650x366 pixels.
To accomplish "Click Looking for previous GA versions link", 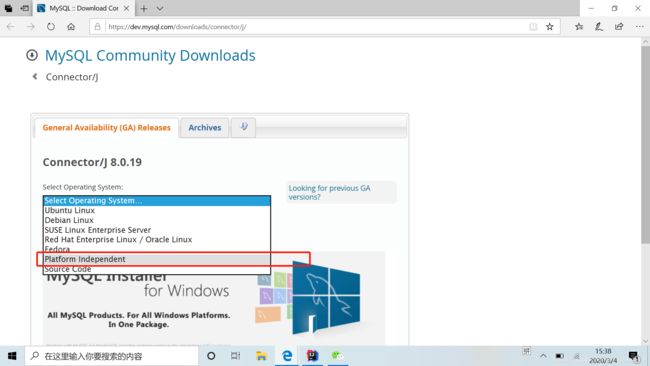I will 330,192.
